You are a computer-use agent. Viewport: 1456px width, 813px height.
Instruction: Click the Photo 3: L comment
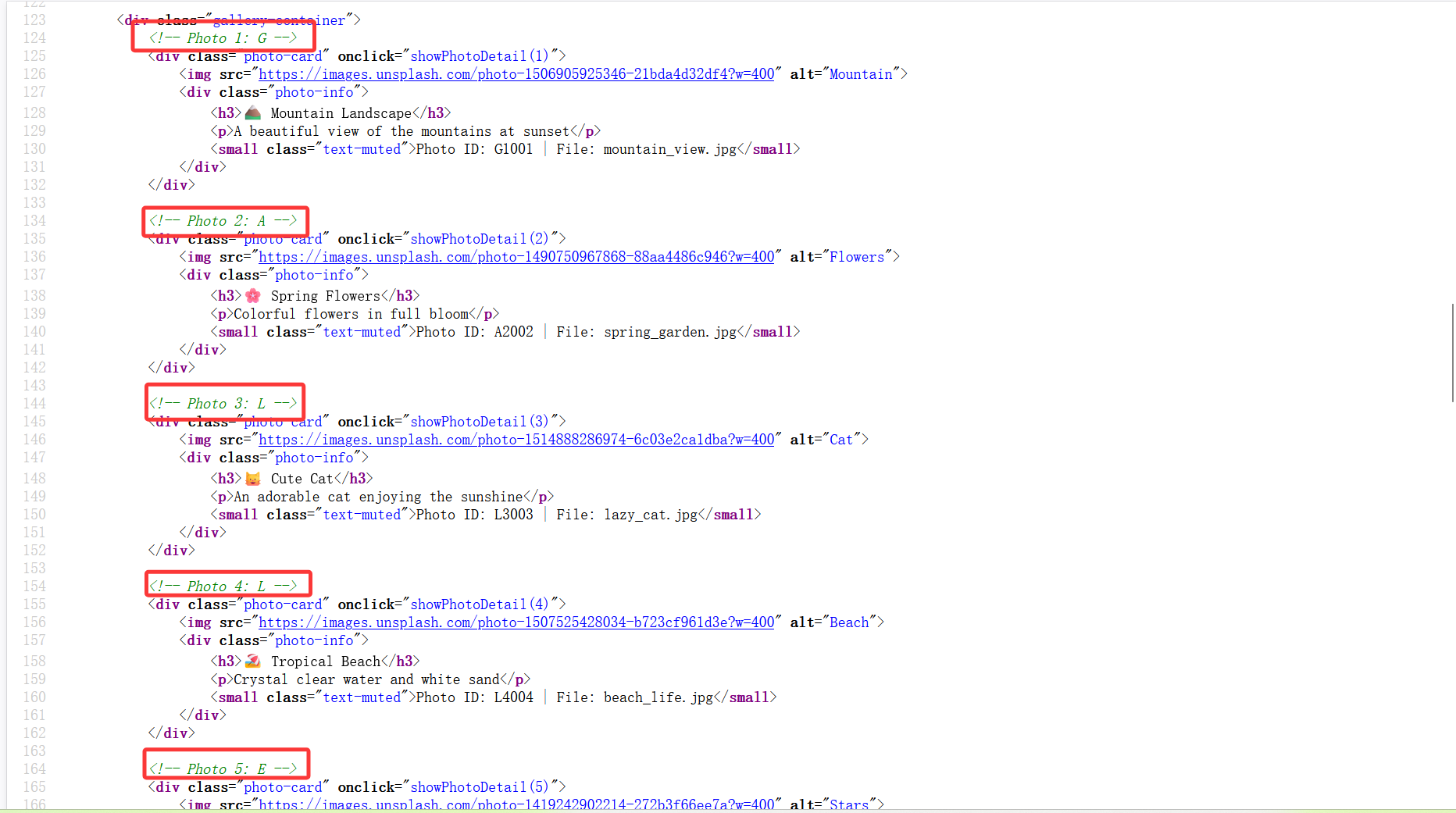click(x=223, y=404)
